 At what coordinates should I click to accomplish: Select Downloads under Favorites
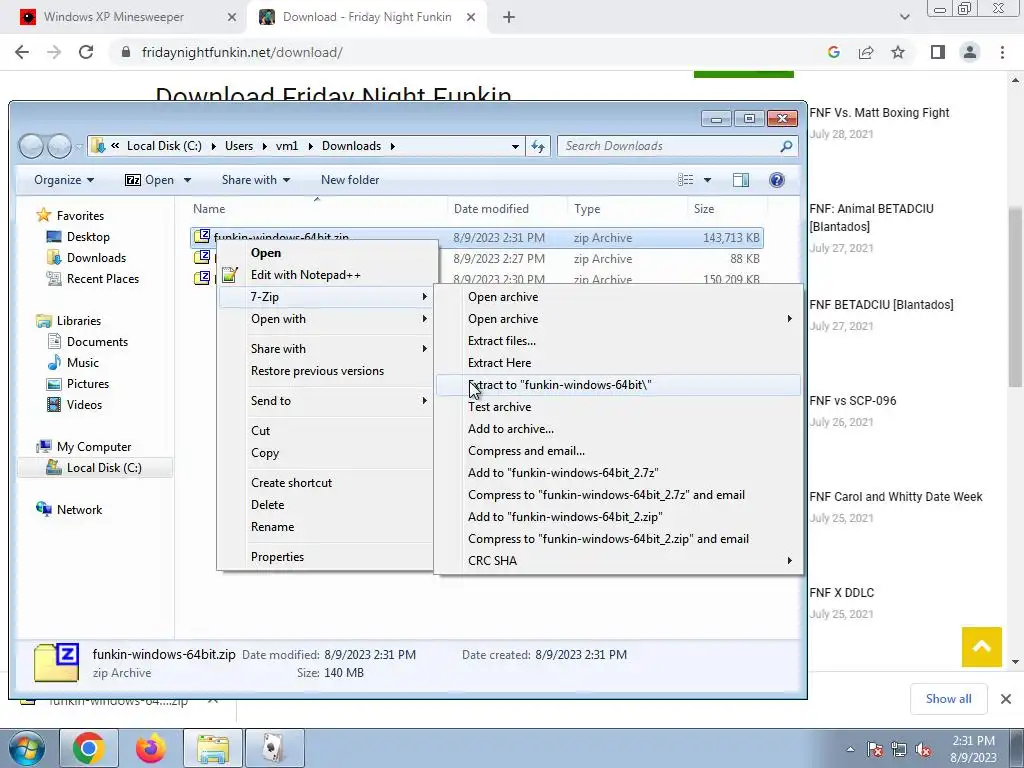click(96, 258)
